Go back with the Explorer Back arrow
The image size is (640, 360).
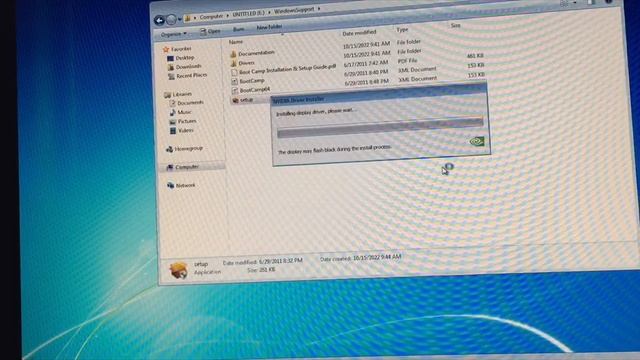tap(160, 20)
